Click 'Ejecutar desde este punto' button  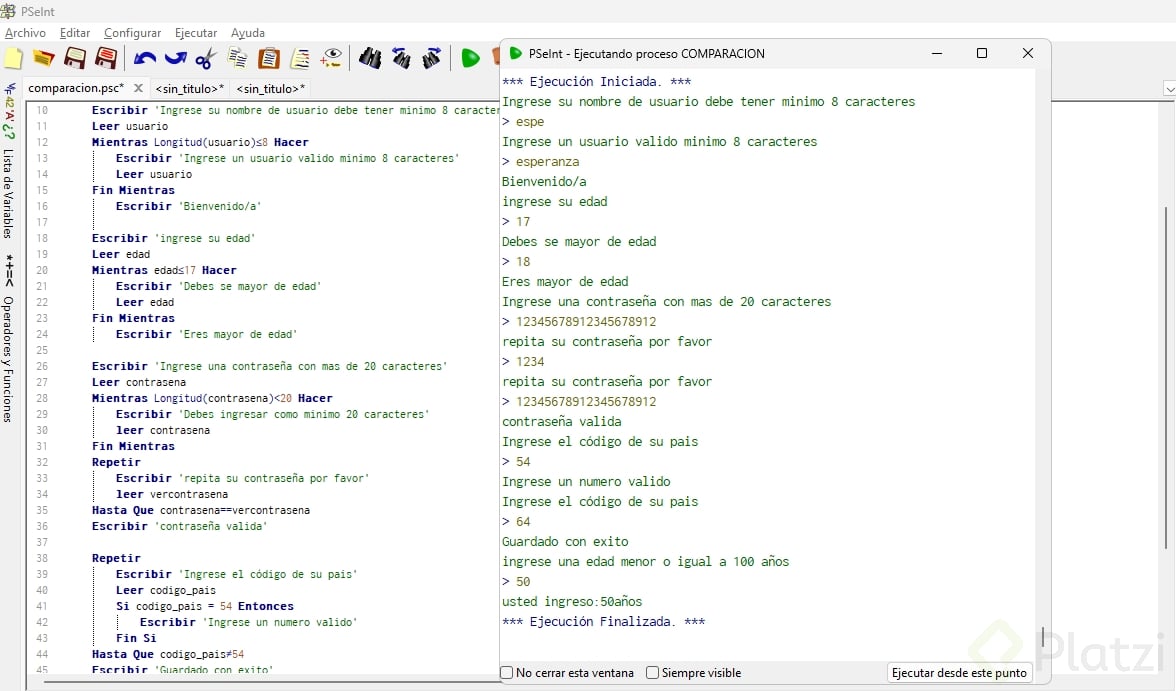pos(959,673)
